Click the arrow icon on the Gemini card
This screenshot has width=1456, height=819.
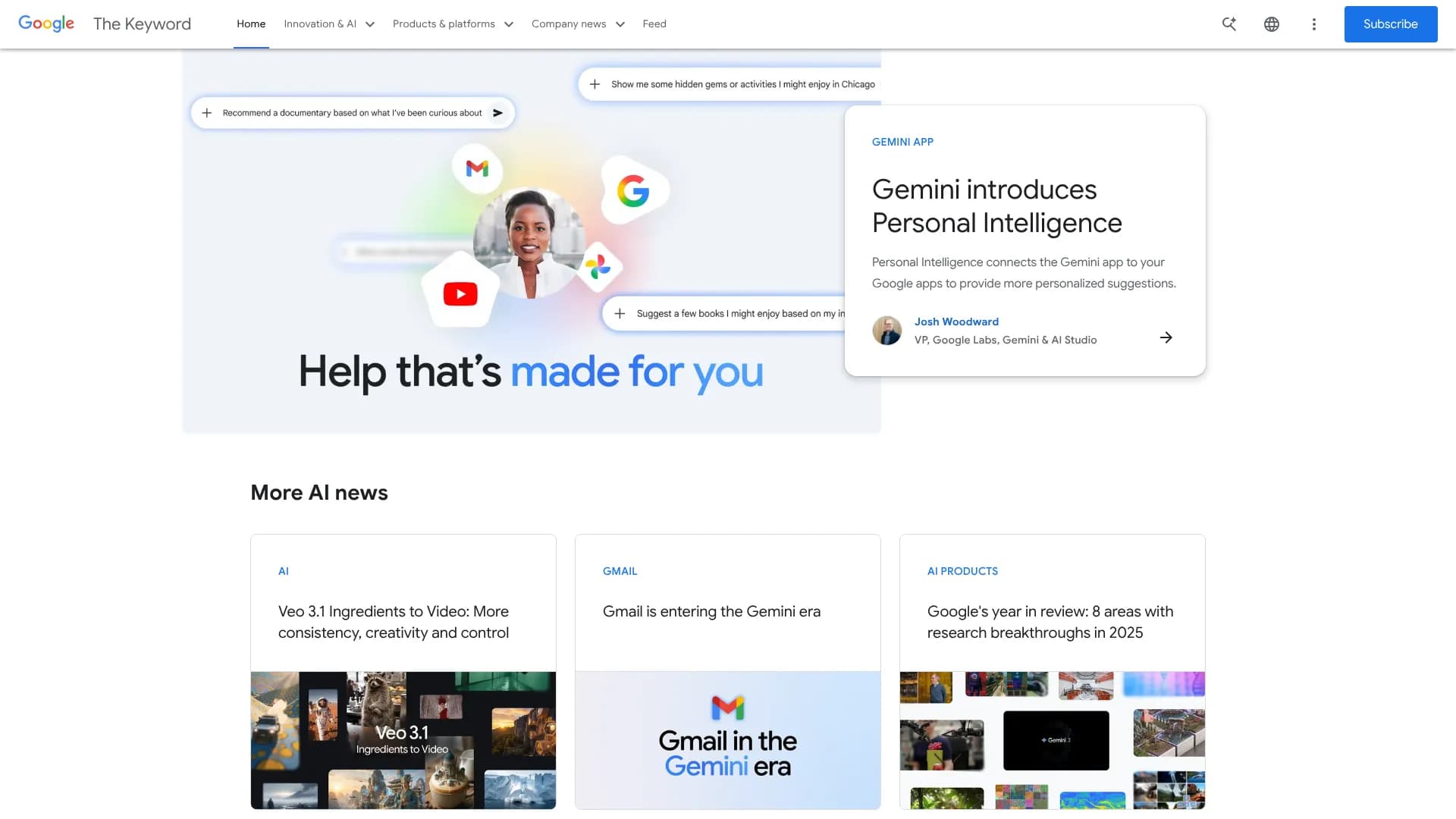point(1166,337)
